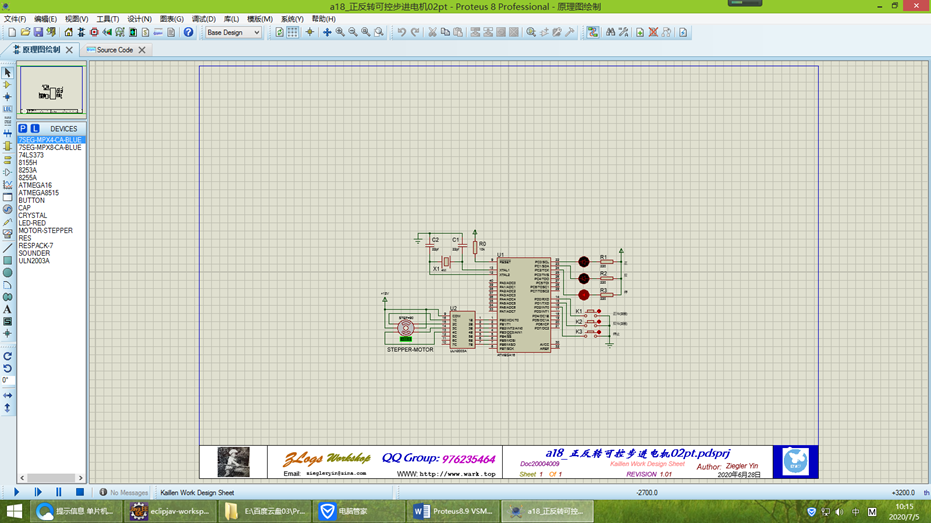
Task: Select ATMEGA16 in devices list
Action: [35, 185]
